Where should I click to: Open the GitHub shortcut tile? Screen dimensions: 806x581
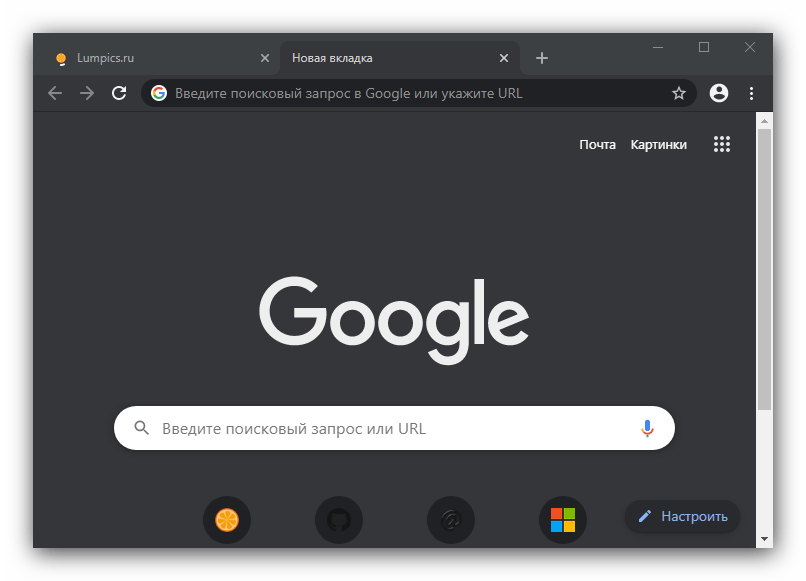tap(339, 520)
